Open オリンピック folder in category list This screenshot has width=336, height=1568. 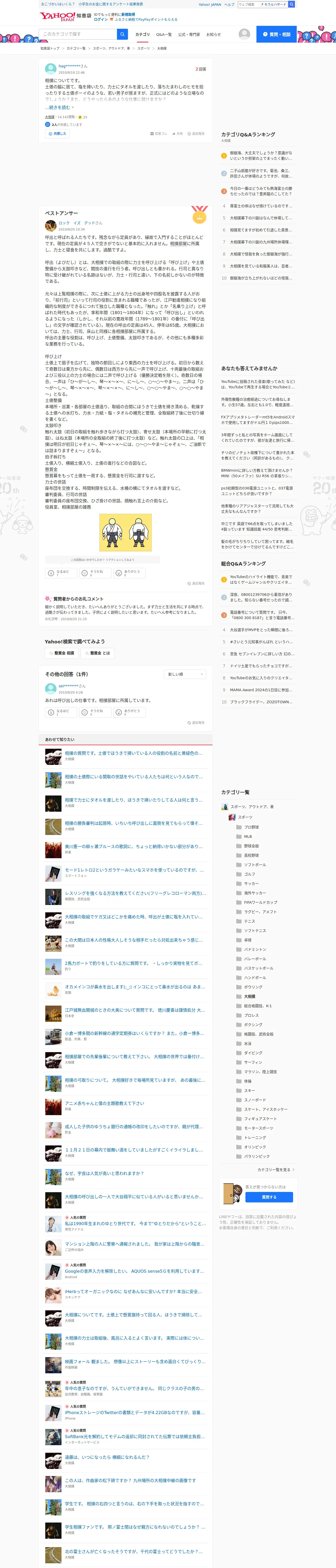coord(251,1147)
